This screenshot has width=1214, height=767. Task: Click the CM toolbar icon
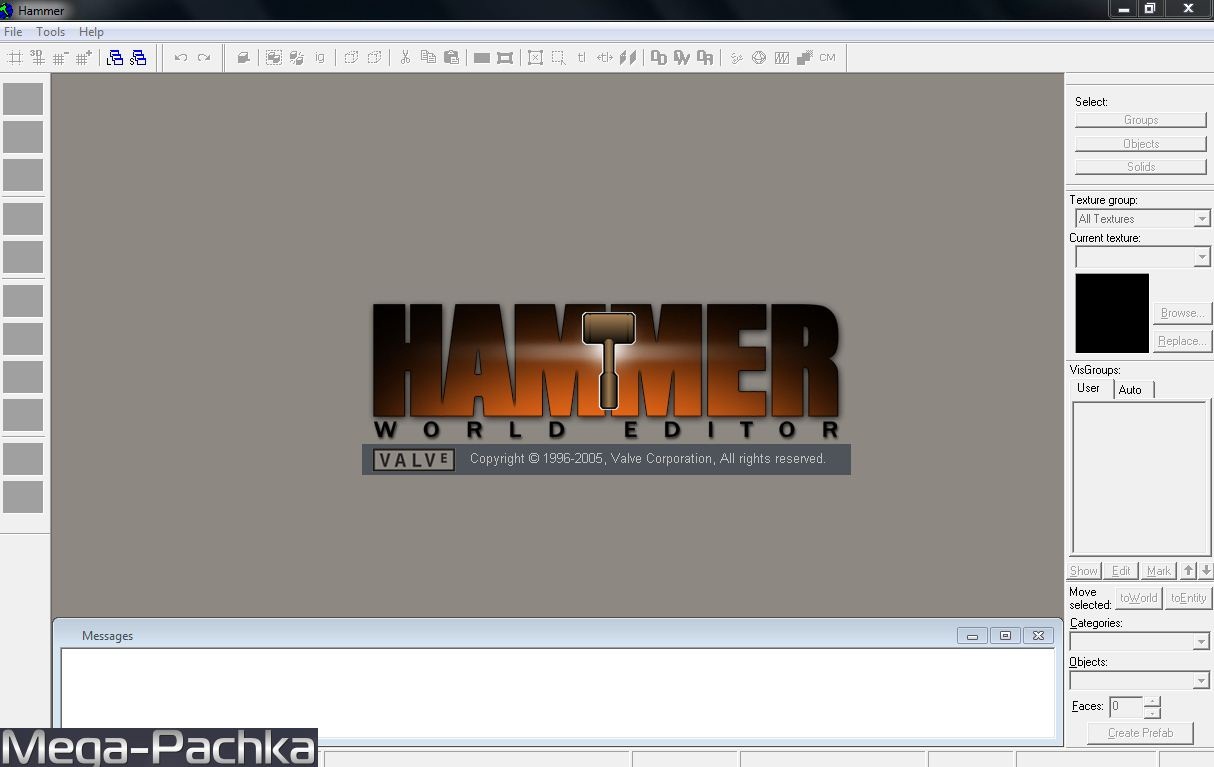[827, 58]
